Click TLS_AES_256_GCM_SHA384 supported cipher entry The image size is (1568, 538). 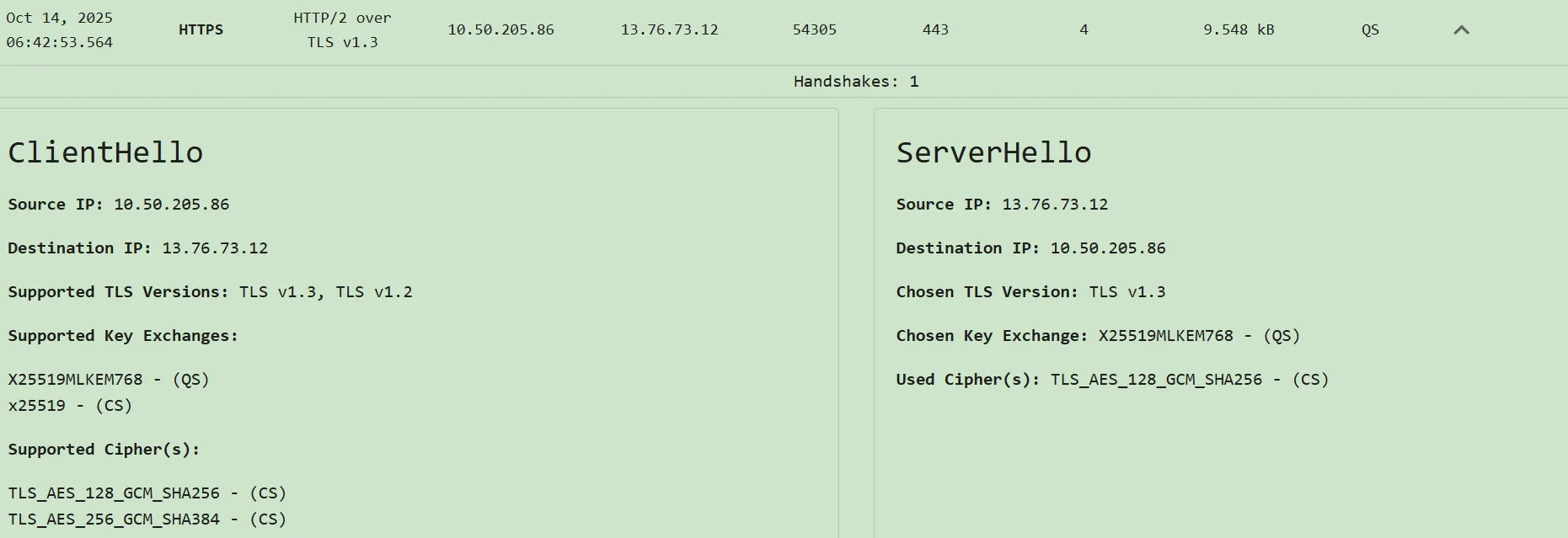pos(147,519)
